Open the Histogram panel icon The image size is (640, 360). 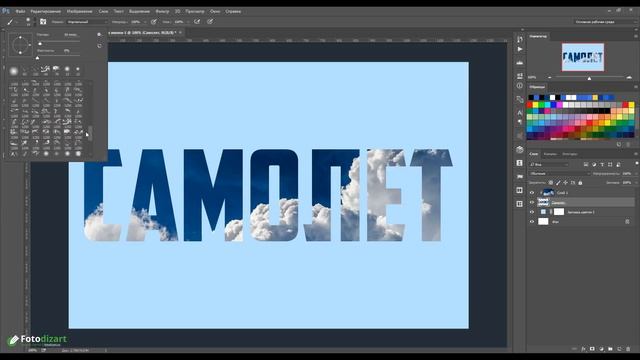point(520,62)
